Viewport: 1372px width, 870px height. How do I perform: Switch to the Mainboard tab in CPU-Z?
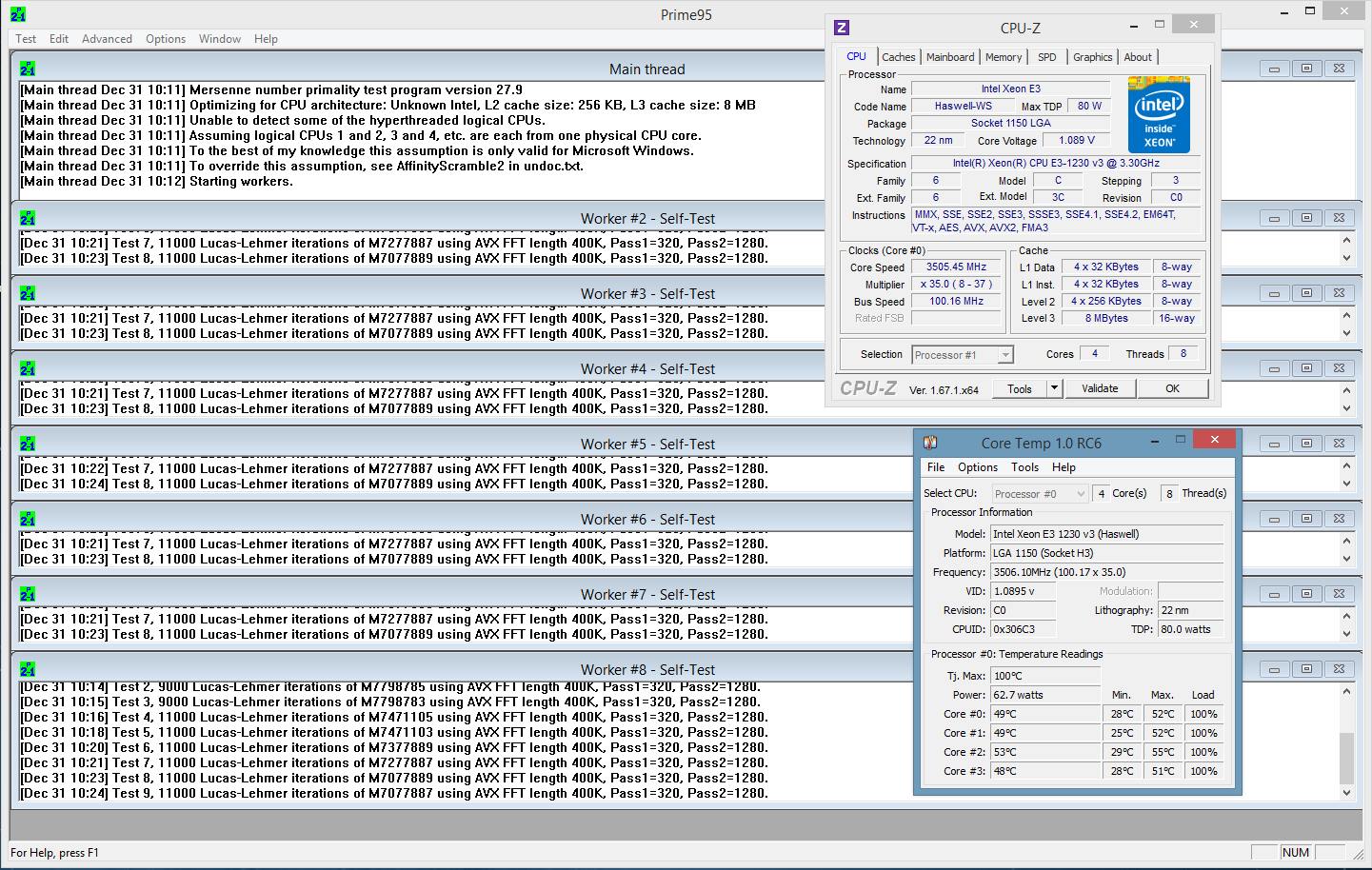pyautogui.click(x=950, y=57)
